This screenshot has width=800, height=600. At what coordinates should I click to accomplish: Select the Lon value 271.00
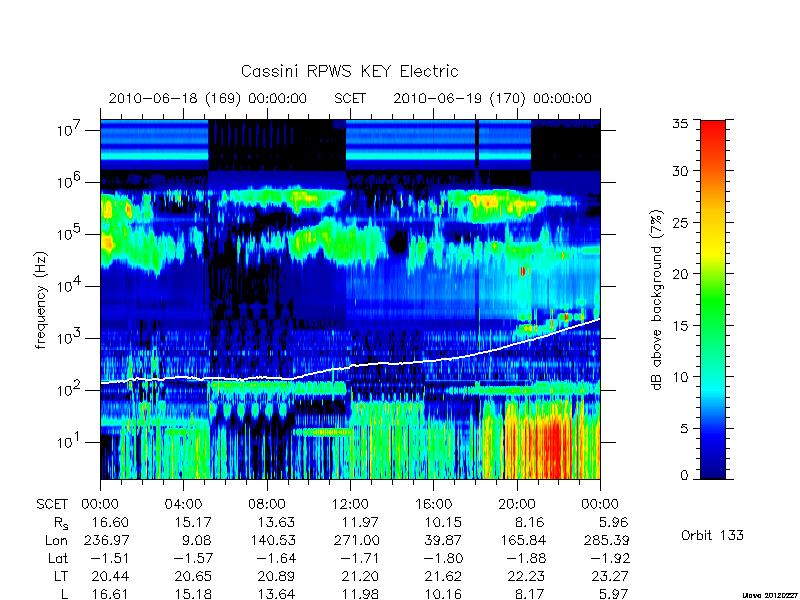[355, 540]
